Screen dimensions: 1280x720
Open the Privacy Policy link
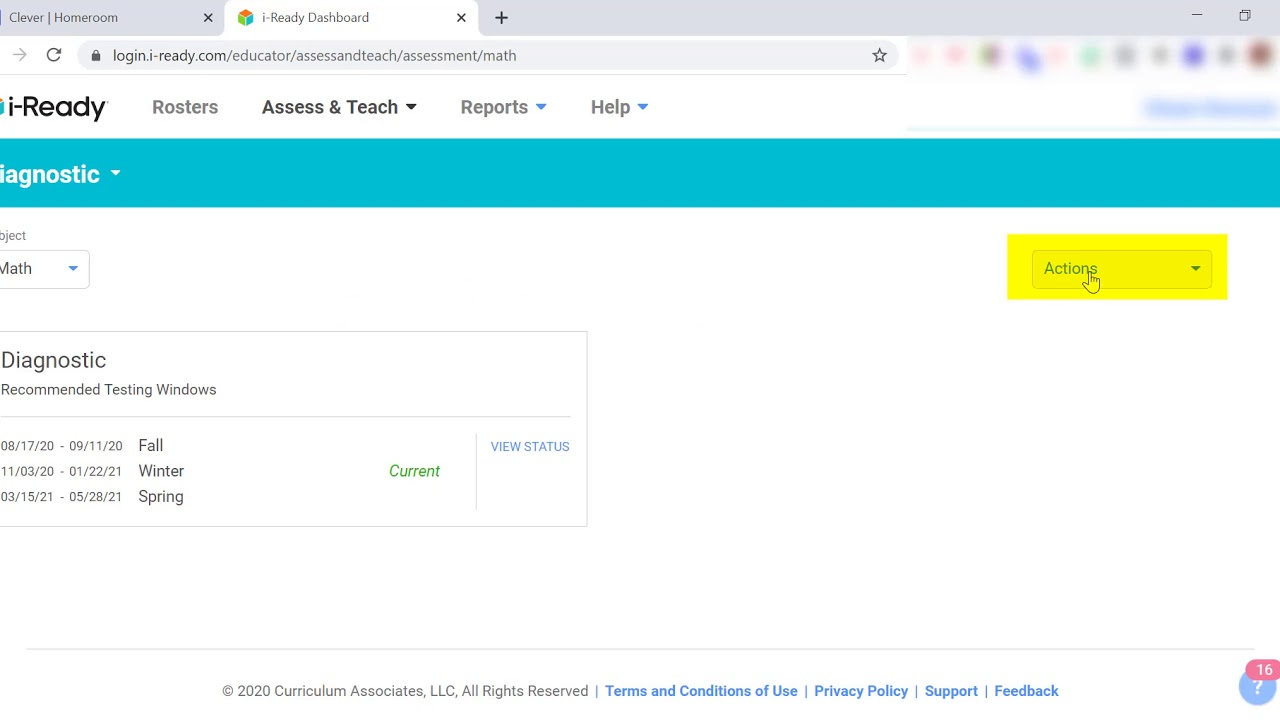[860, 691]
